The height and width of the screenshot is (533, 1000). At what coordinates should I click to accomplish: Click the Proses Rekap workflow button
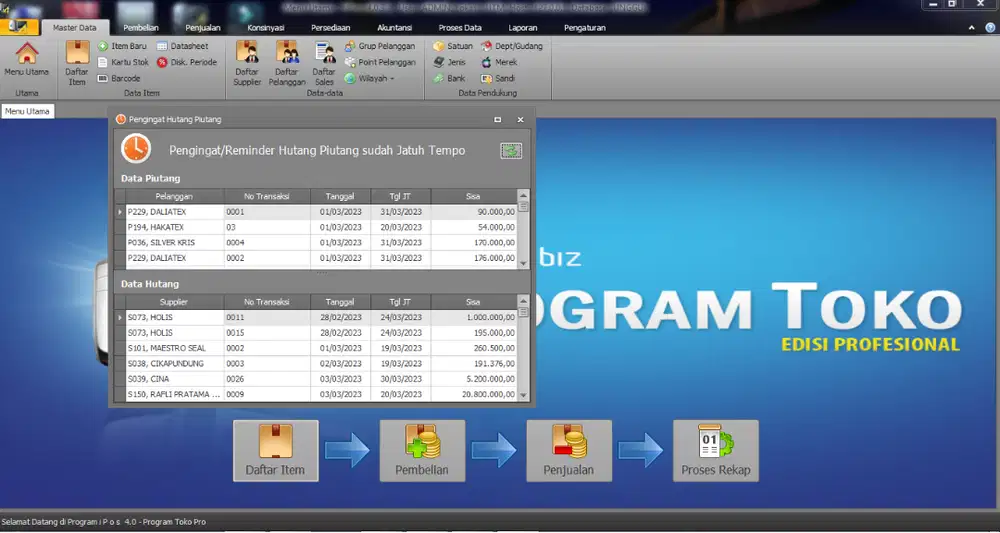715,450
